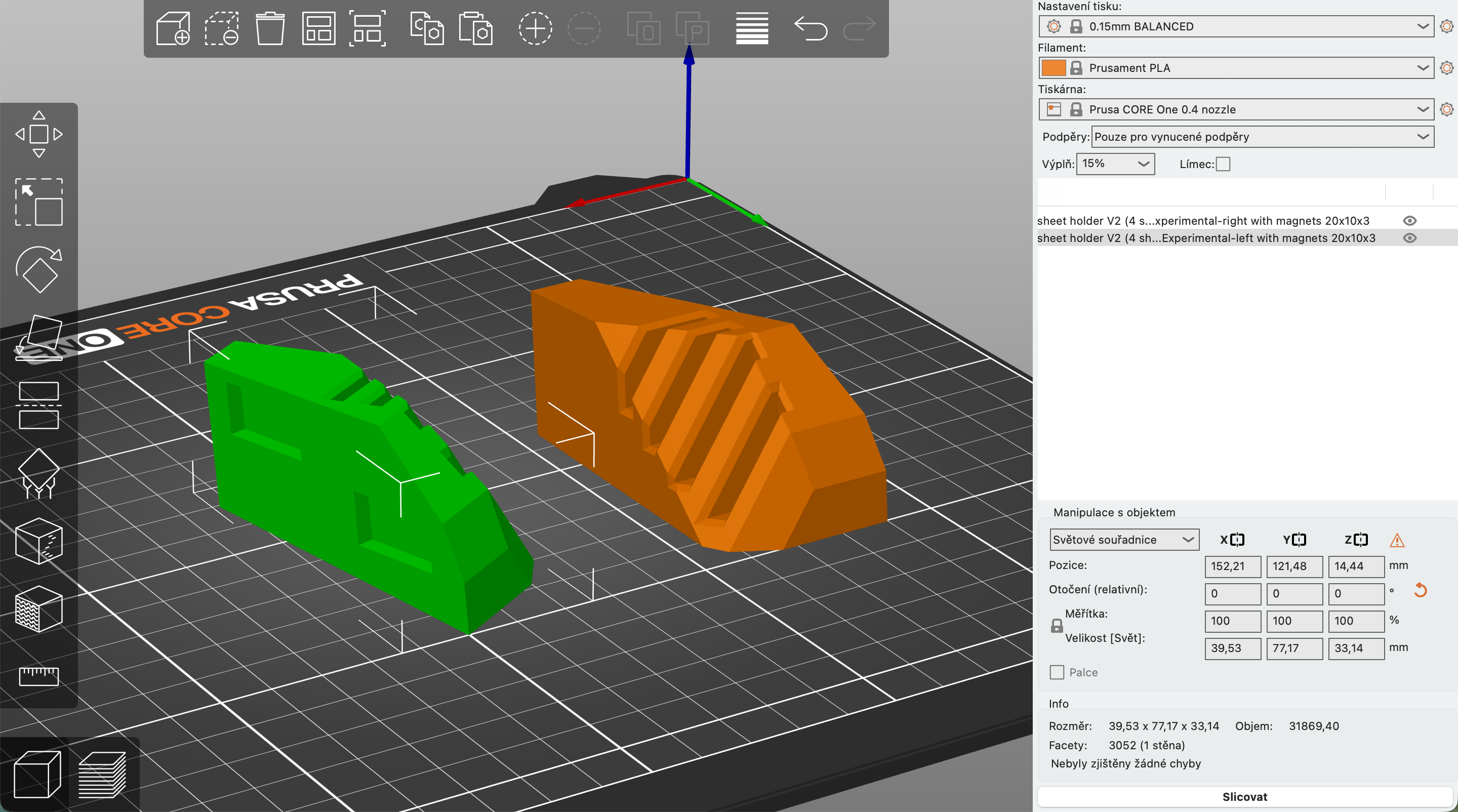Click the Arrange objects icon
The height and width of the screenshot is (812, 1458).
click(318, 28)
